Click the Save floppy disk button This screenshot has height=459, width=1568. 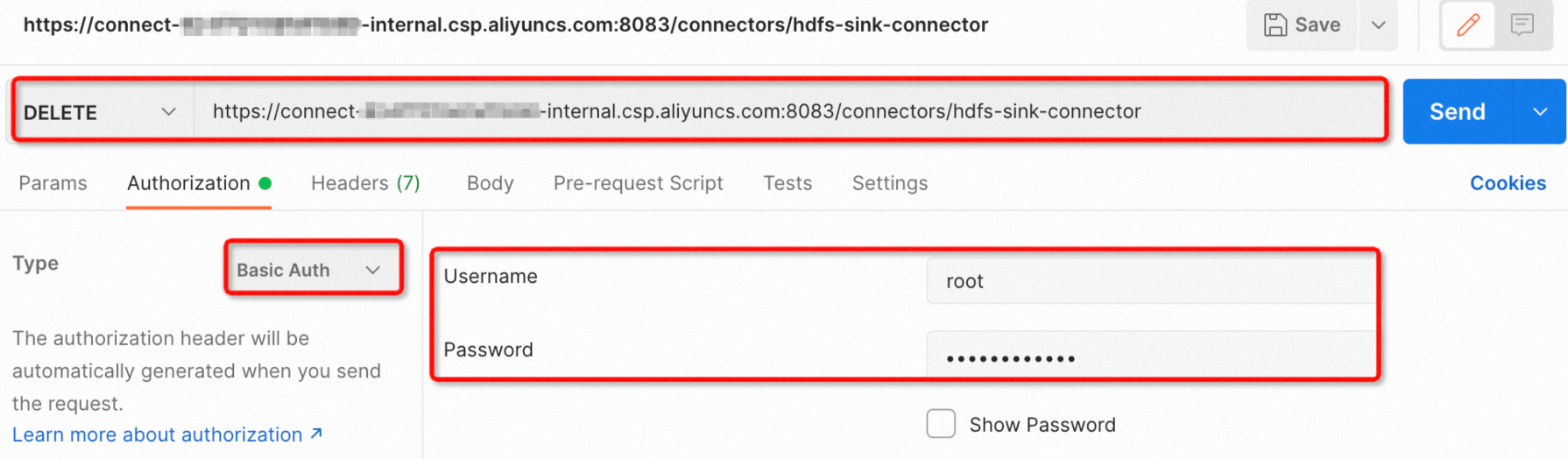(1302, 25)
